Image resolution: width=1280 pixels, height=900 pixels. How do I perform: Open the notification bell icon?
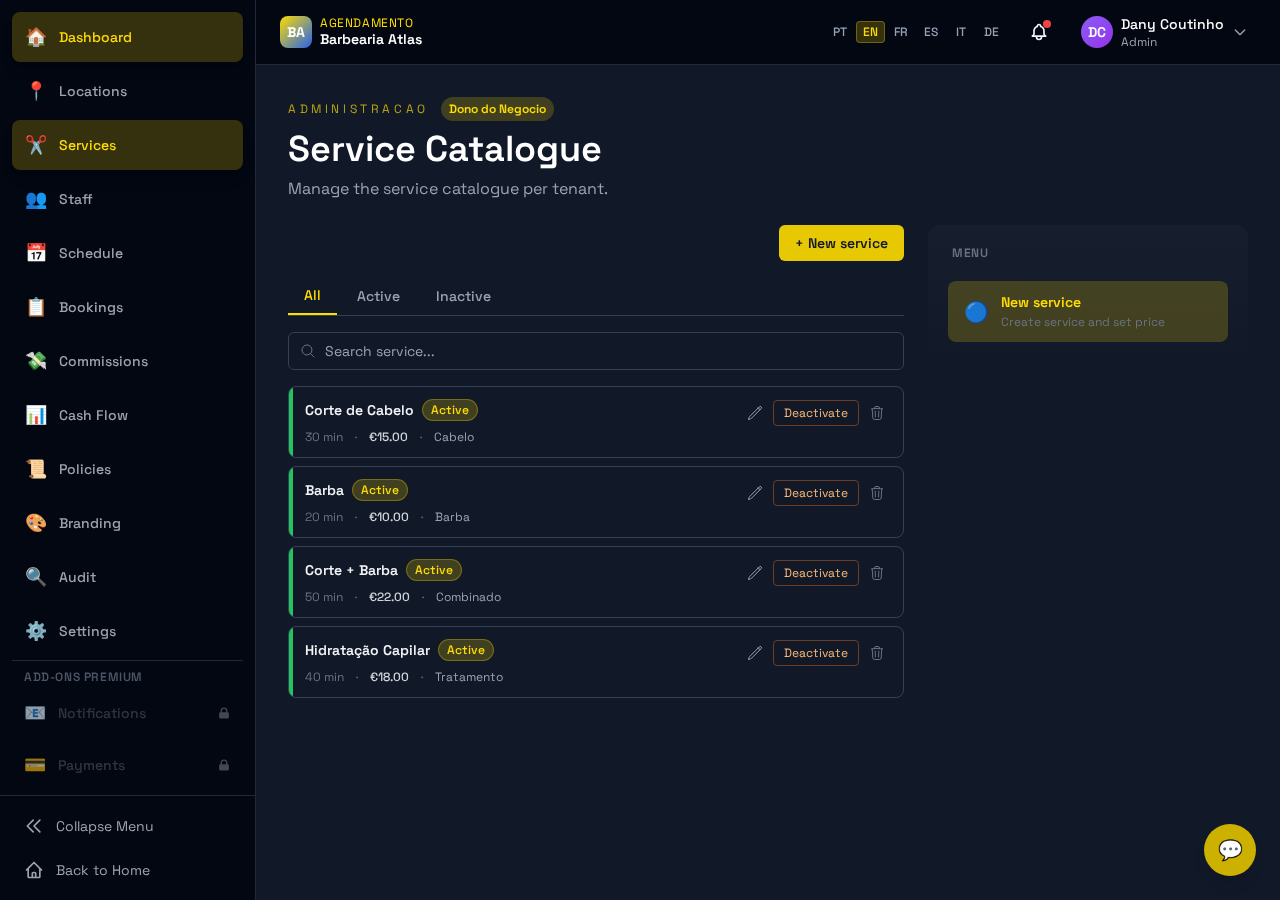(1037, 31)
